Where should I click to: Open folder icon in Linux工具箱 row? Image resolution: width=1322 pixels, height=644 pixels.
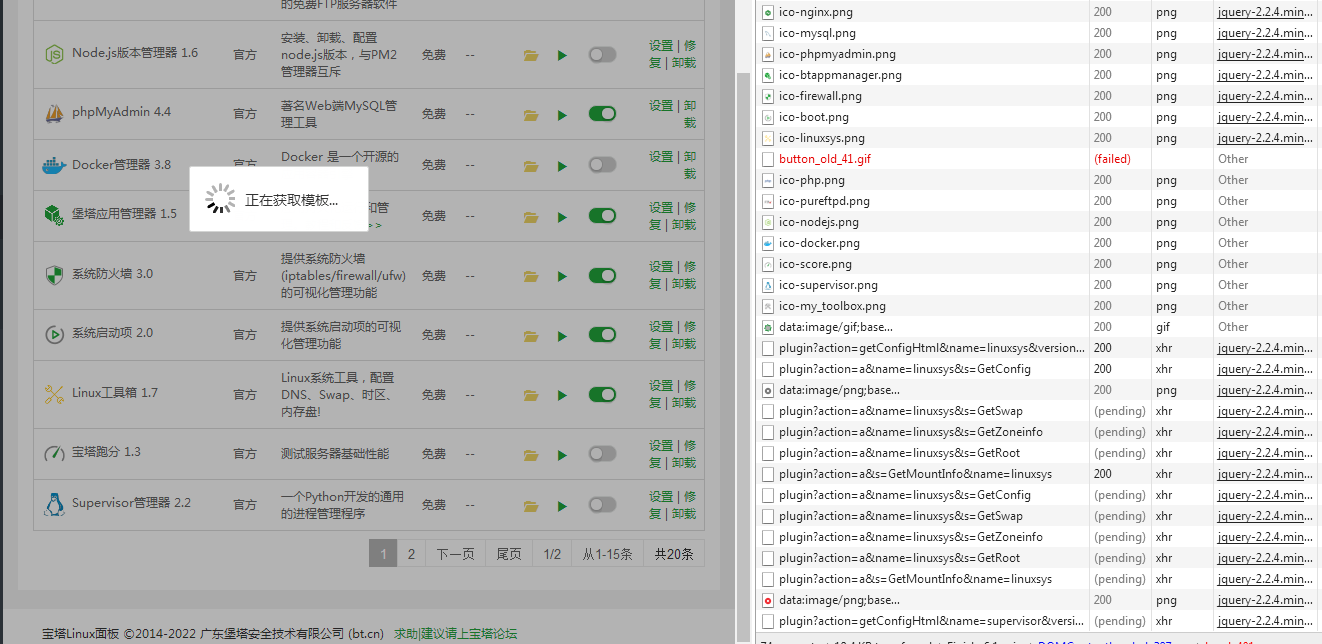click(x=531, y=395)
